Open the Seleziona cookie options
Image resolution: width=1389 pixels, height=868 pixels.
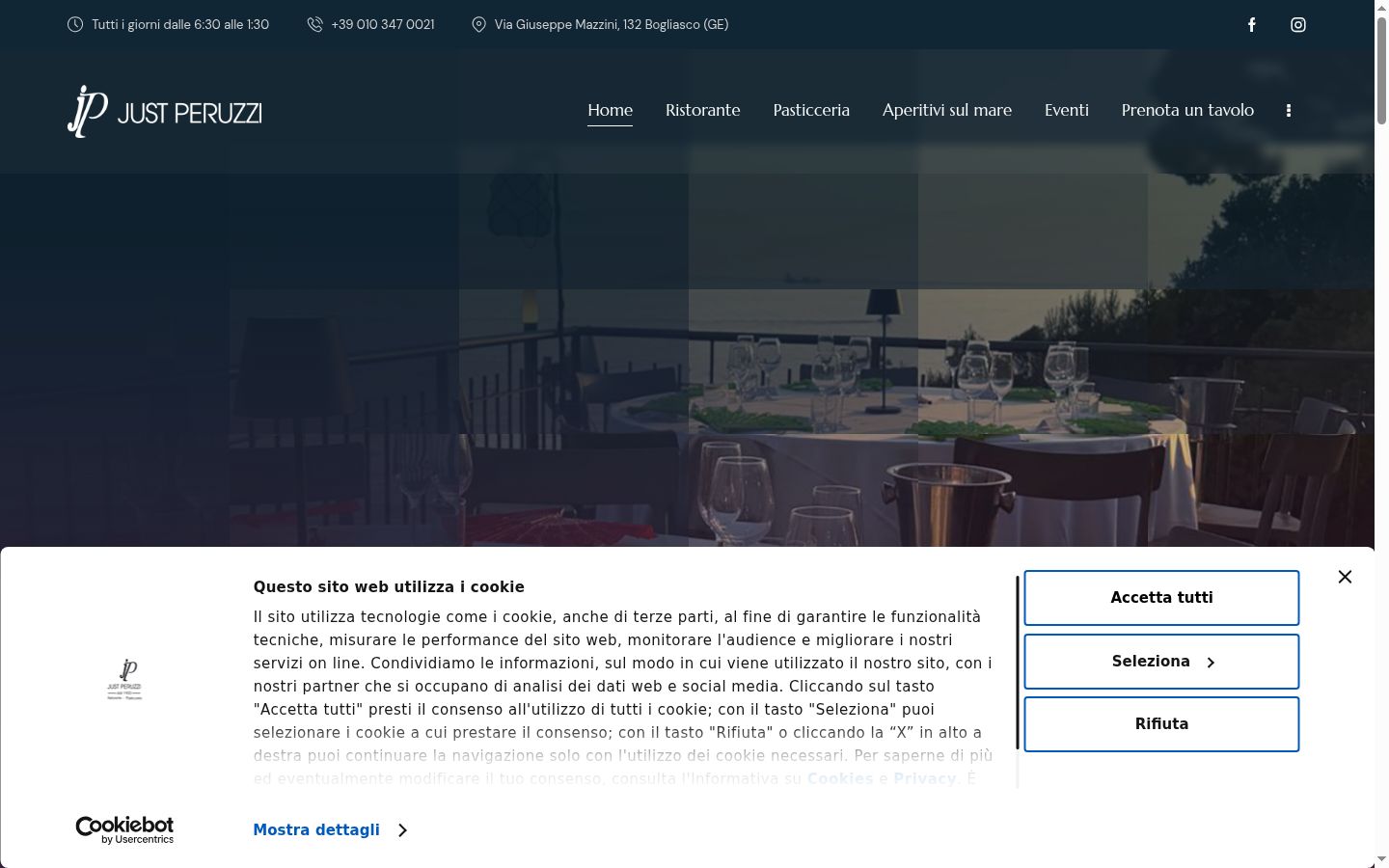[x=1161, y=662]
